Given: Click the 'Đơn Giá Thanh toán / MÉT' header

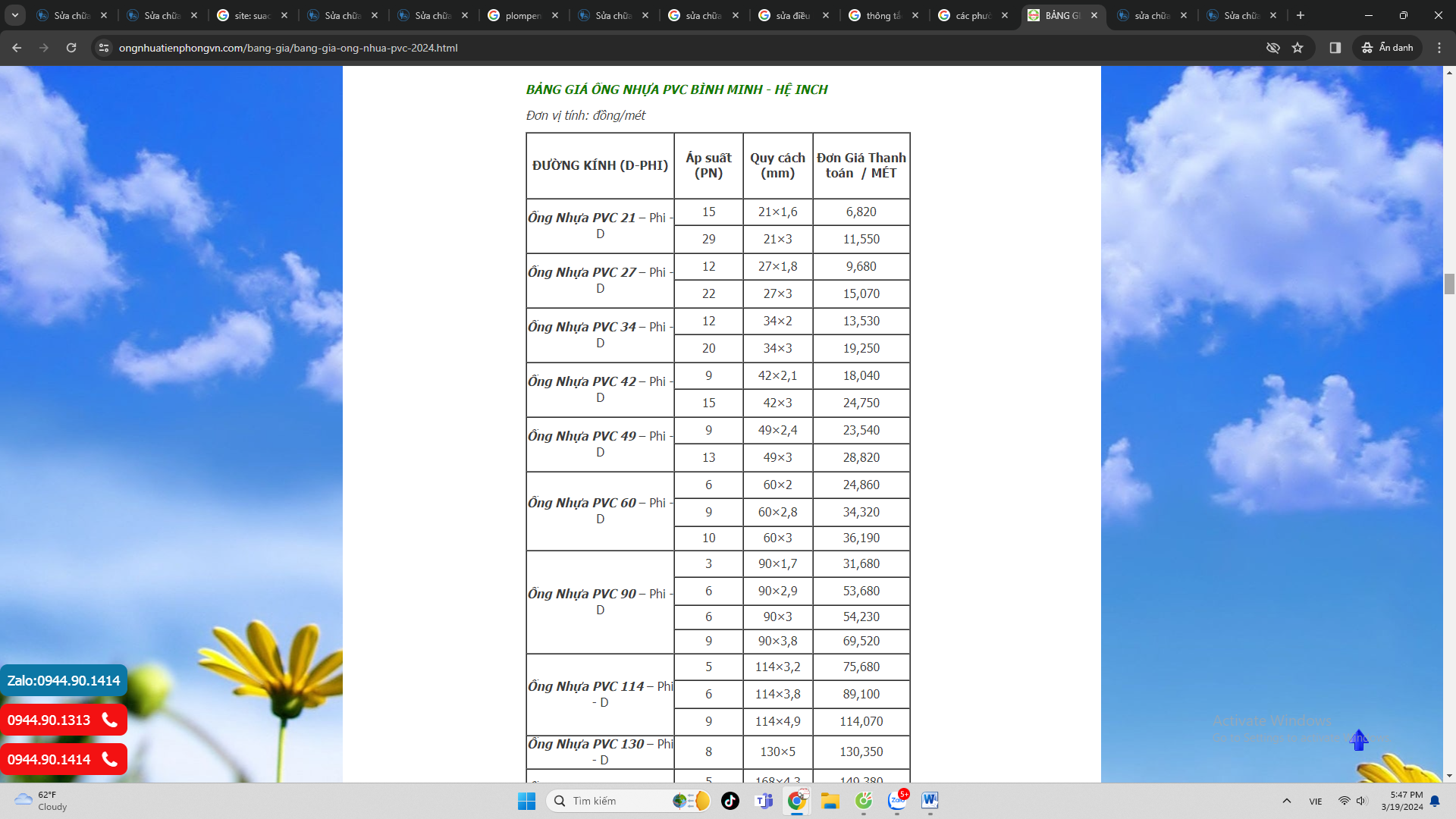Looking at the screenshot, I should [x=861, y=165].
